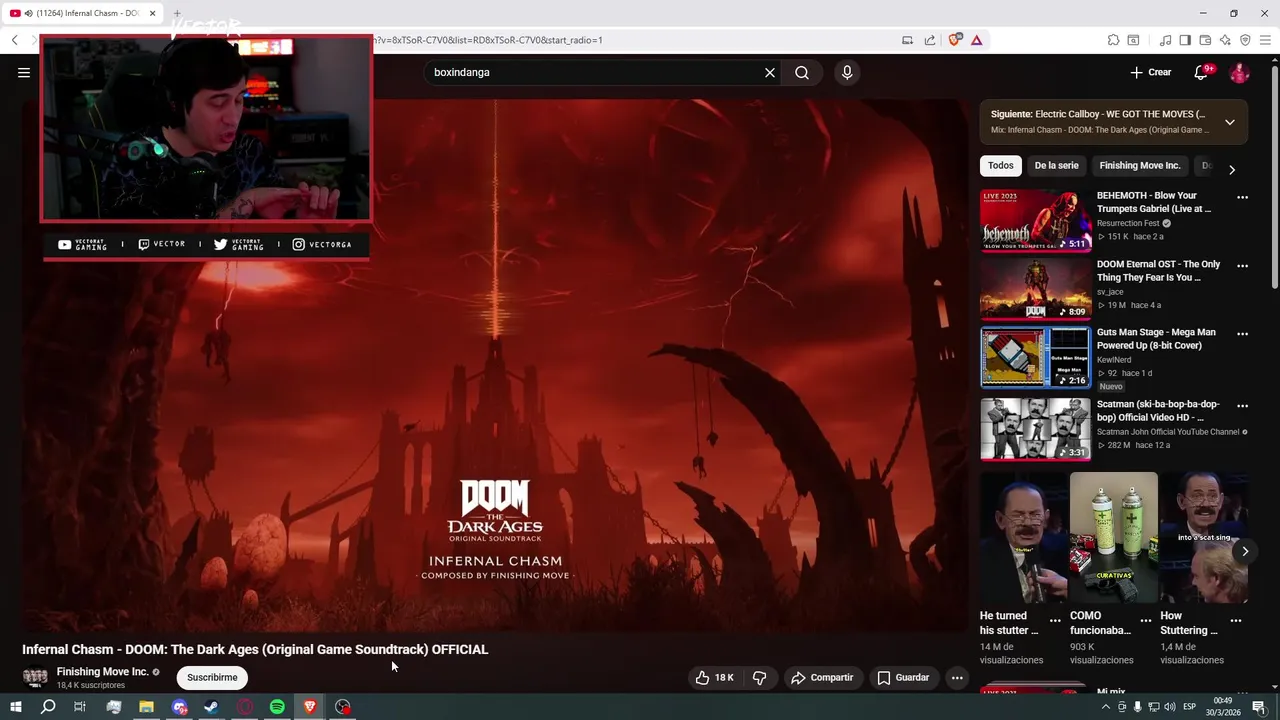Viewport: 1280px width, 720px height.
Task: Click the Brave Rewards triangle icon
Action: [976, 40]
